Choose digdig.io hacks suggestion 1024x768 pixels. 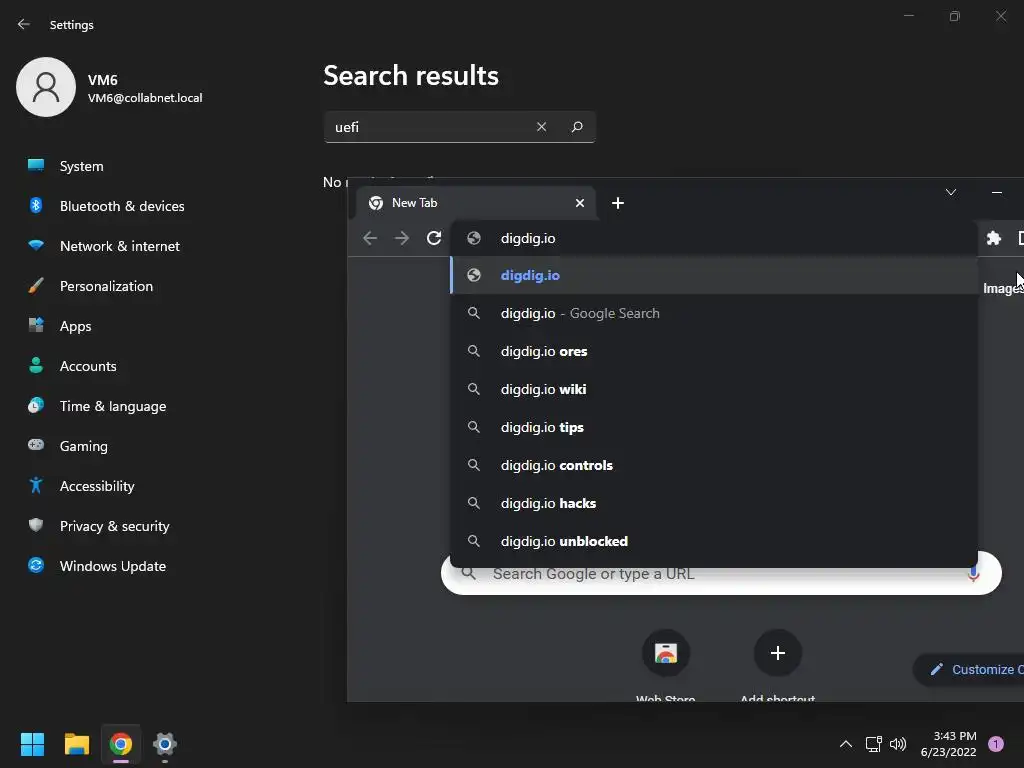pyautogui.click(x=714, y=503)
